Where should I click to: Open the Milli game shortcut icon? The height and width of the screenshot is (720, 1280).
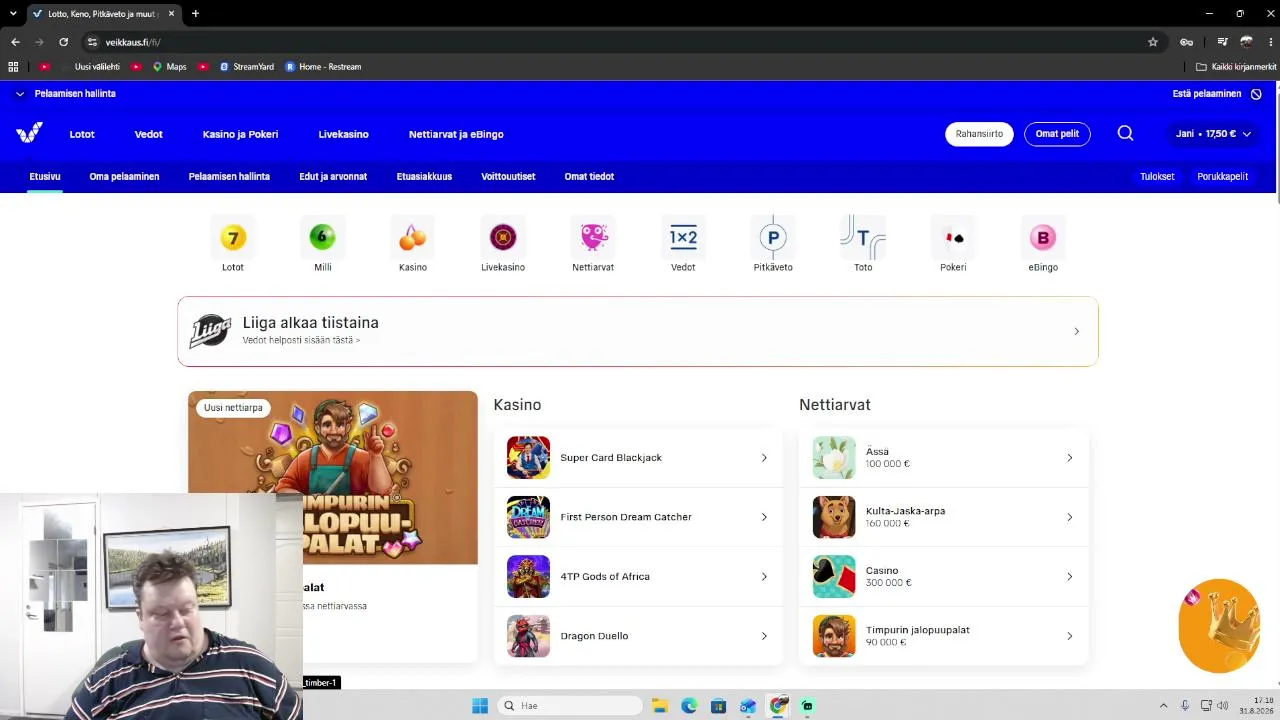(323, 238)
